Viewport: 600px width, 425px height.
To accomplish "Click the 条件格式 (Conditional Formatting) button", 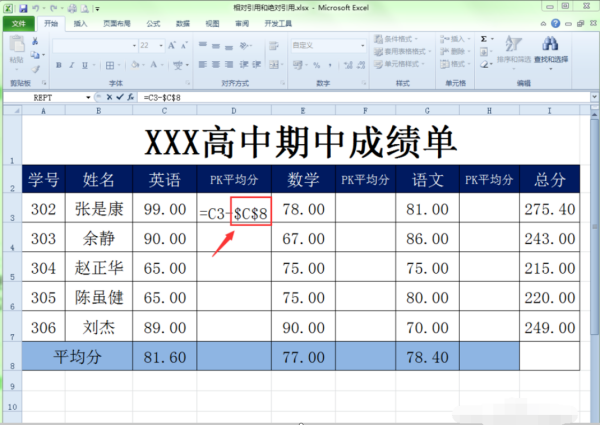I will coord(396,39).
